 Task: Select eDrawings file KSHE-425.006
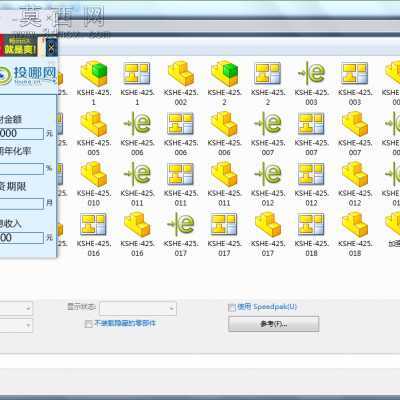click(137, 134)
